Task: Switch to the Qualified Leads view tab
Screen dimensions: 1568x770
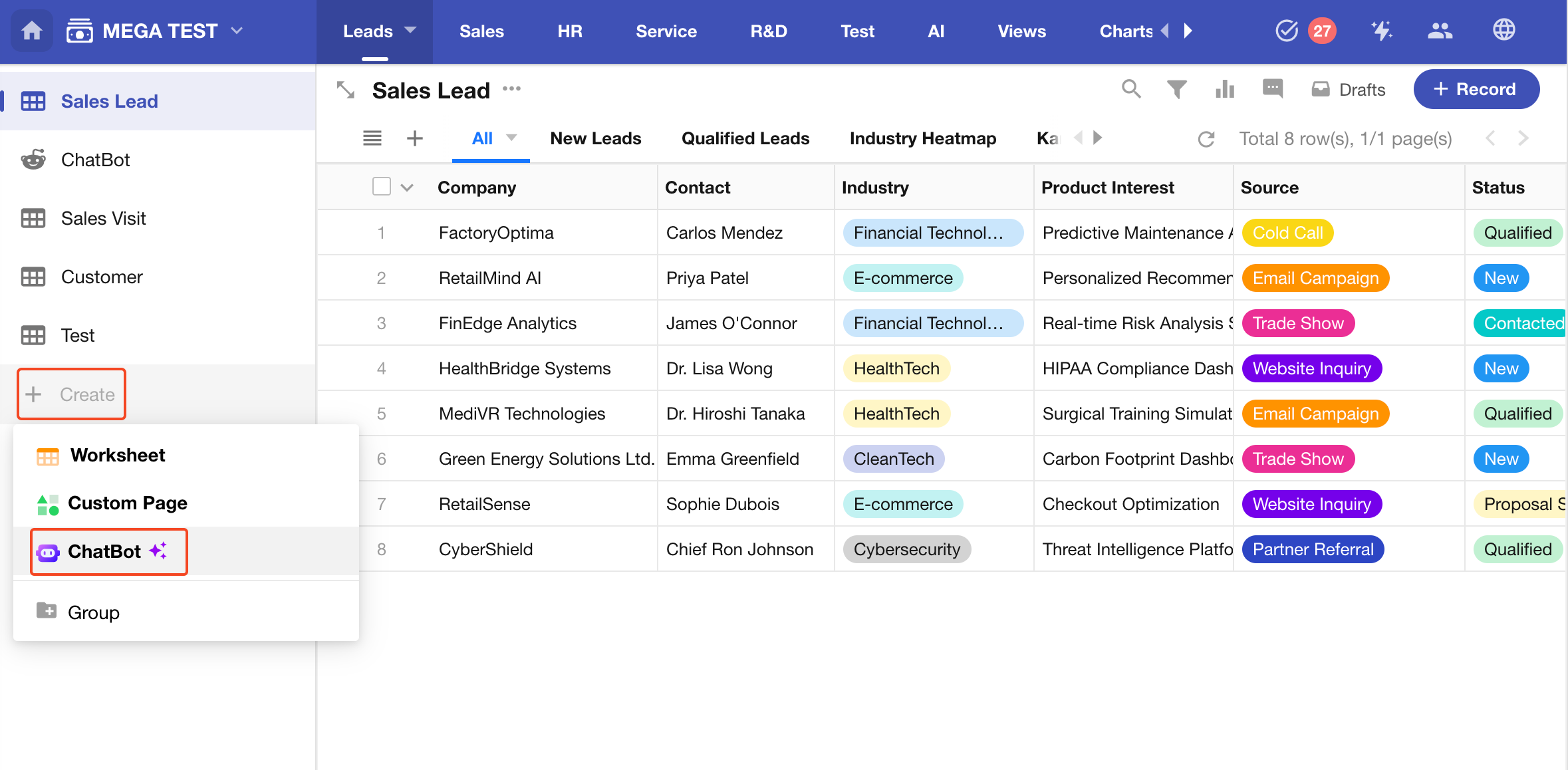Action: (x=745, y=138)
